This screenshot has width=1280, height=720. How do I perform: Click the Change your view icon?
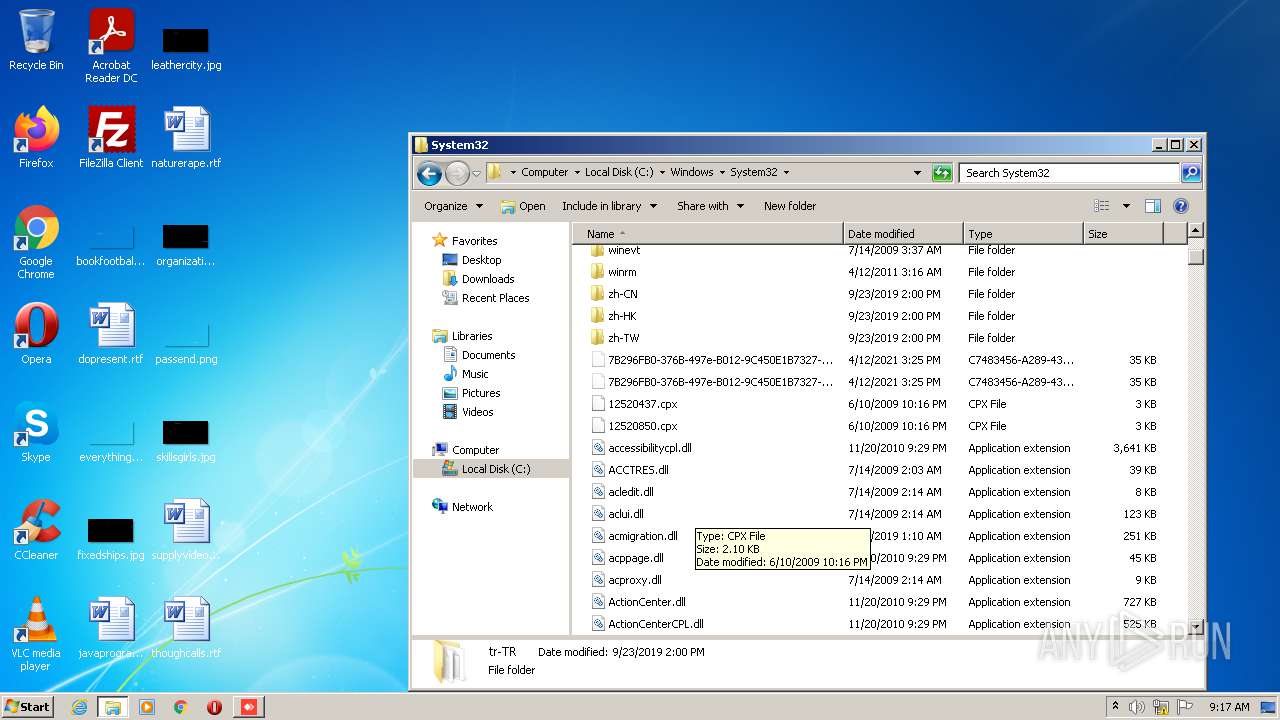point(1102,206)
